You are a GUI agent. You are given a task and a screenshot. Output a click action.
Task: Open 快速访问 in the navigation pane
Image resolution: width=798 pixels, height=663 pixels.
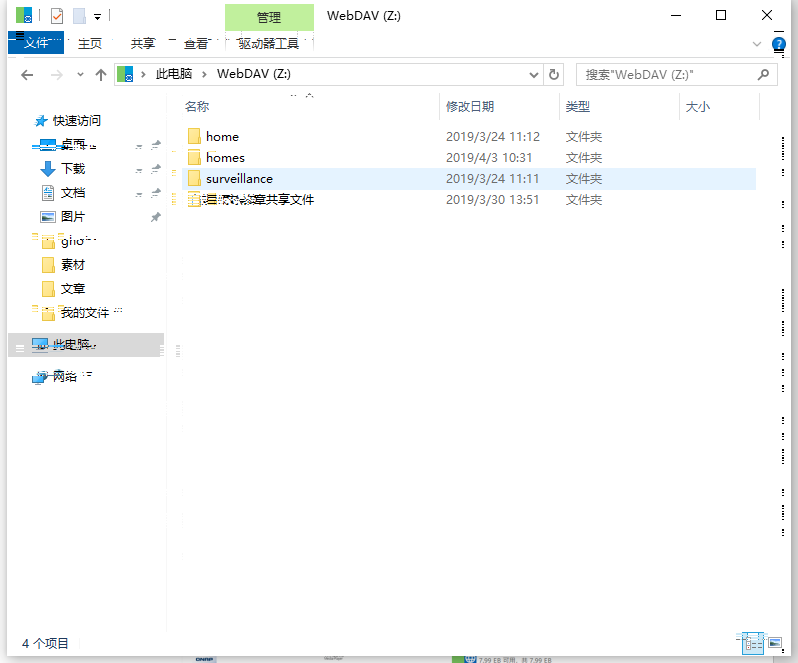coord(76,121)
